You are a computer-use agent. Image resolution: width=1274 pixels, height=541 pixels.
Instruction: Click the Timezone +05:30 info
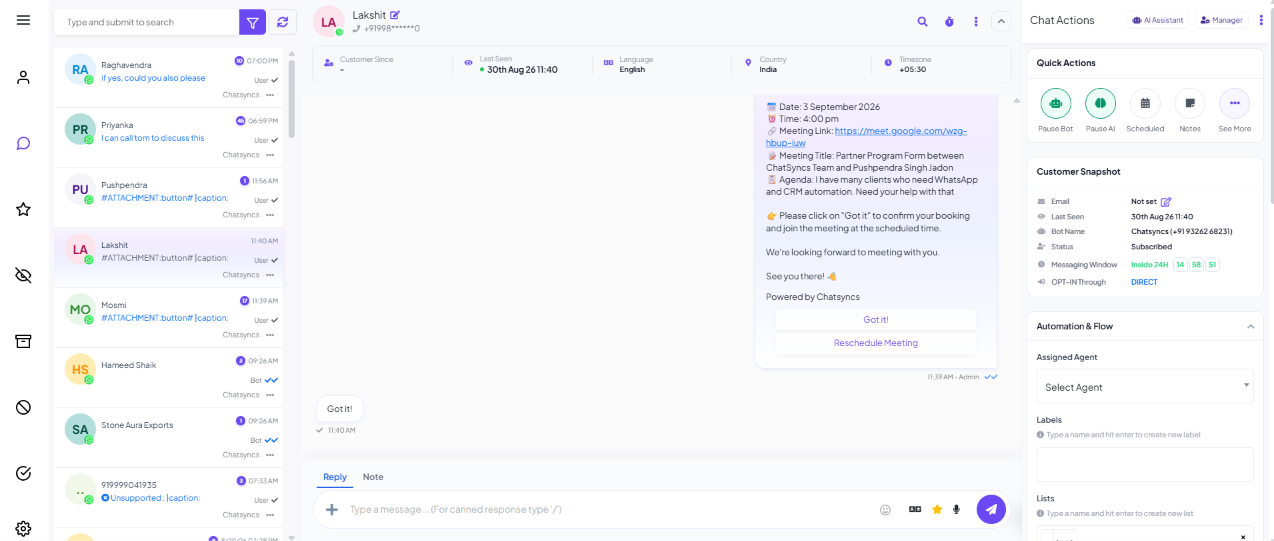pos(915,64)
